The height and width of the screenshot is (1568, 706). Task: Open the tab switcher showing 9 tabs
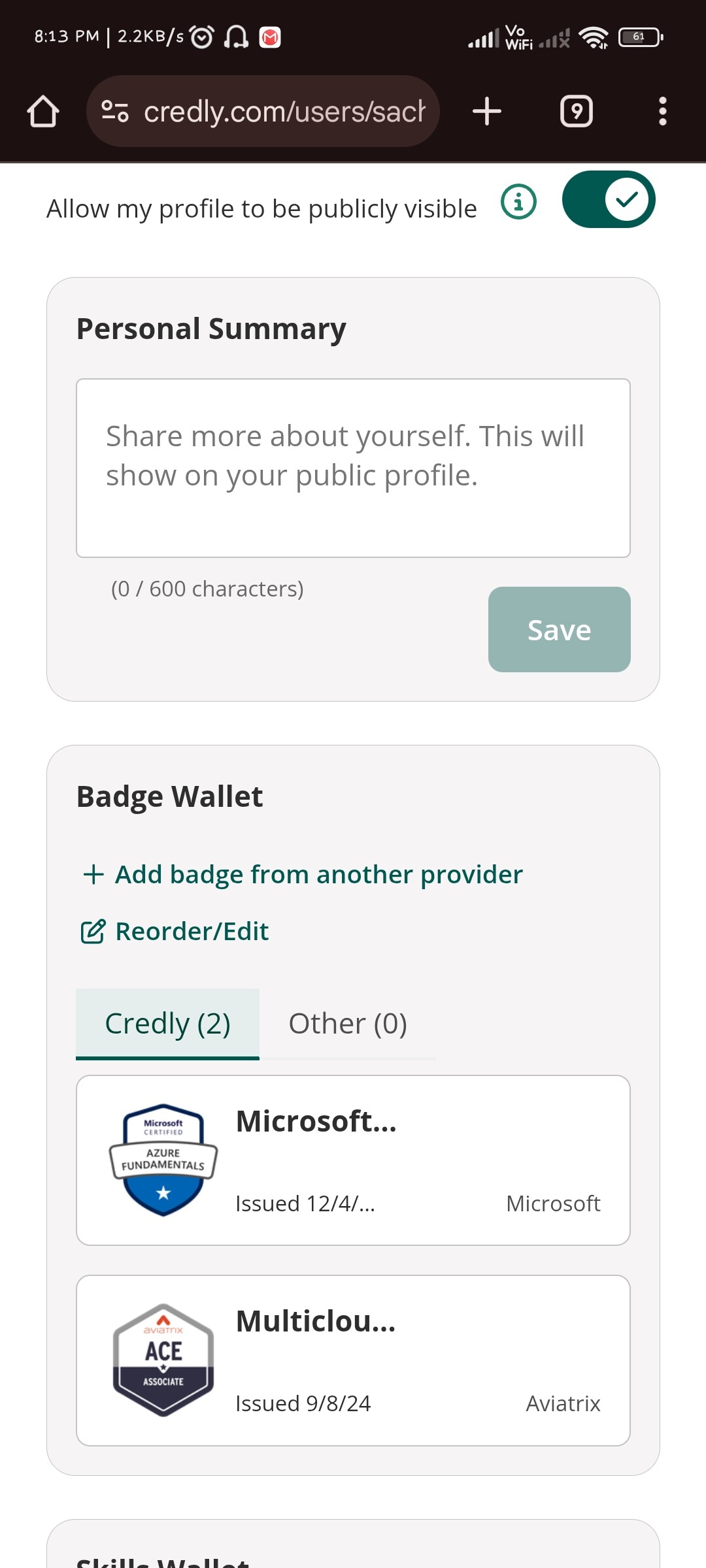point(577,111)
